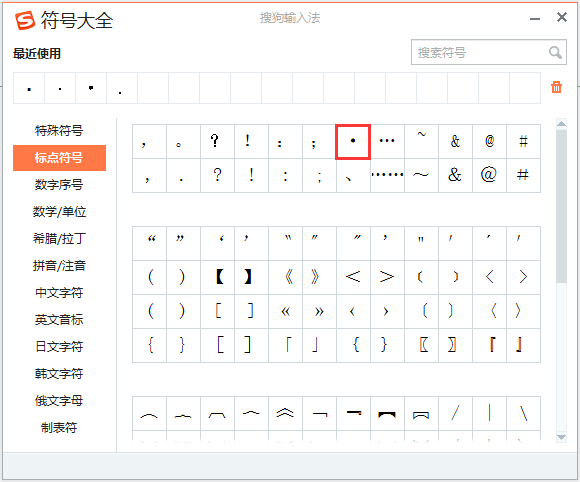Select the 标点符号 category
The width and height of the screenshot is (580, 482).
(59, 158)
